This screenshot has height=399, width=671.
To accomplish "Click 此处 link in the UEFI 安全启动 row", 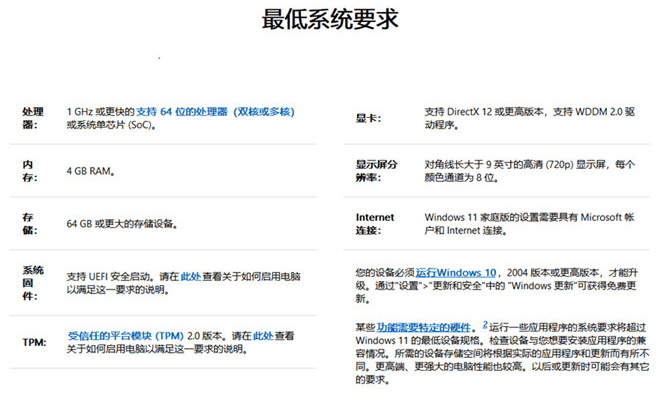I will coord(191,277).
